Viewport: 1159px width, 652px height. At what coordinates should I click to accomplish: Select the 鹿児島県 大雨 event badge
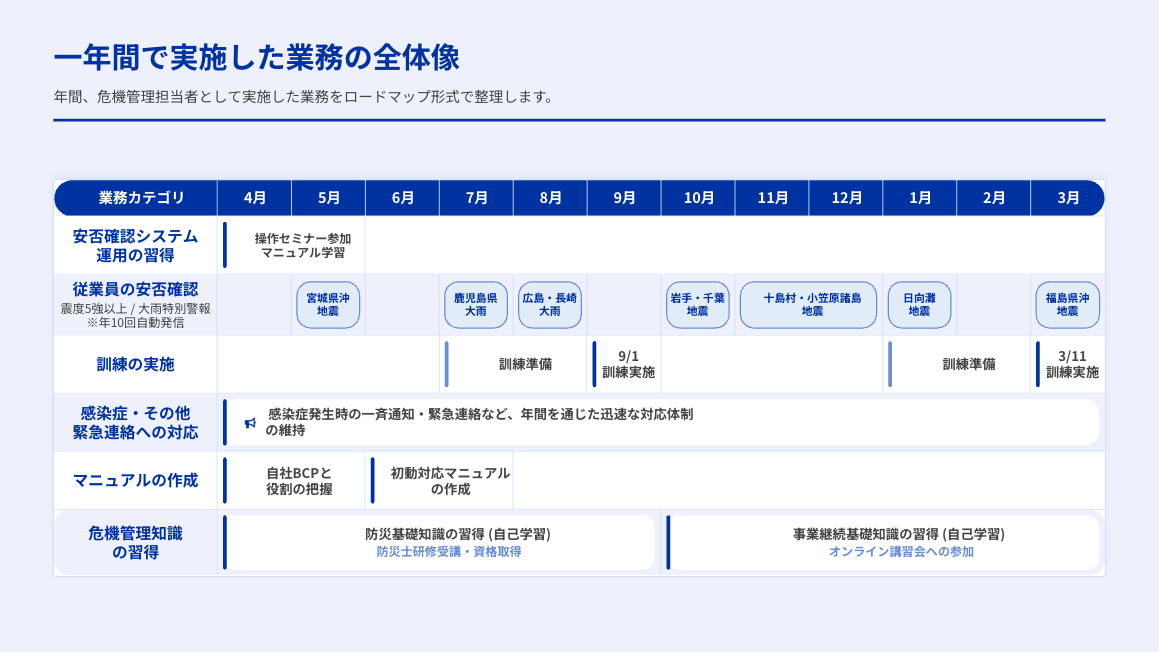tap(476, 305)
